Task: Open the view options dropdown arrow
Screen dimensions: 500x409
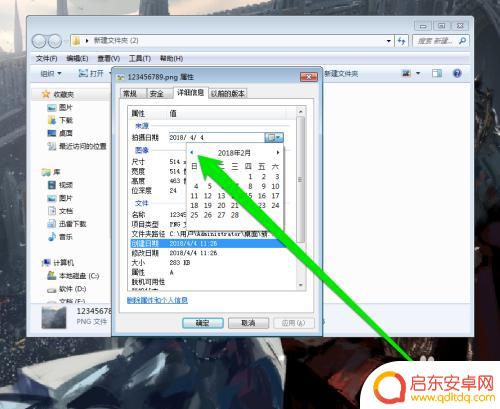Action: [x=418, y=73]
